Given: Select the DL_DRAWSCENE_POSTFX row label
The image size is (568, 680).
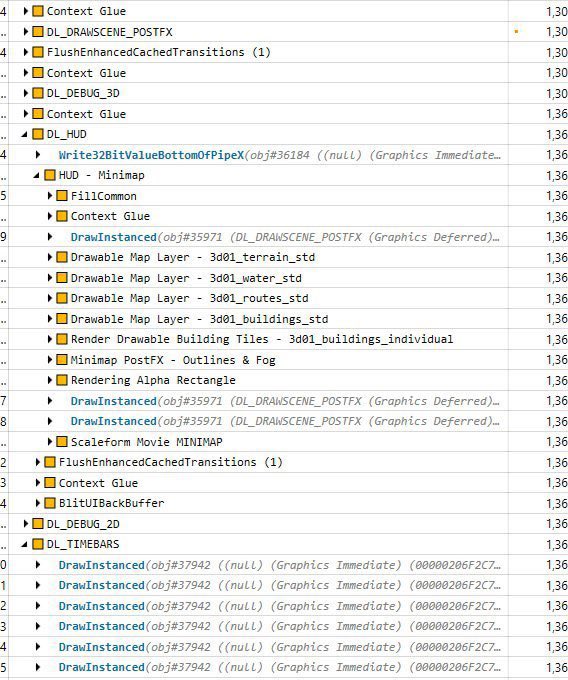Looking at the screenshot, I should point(109,32).
